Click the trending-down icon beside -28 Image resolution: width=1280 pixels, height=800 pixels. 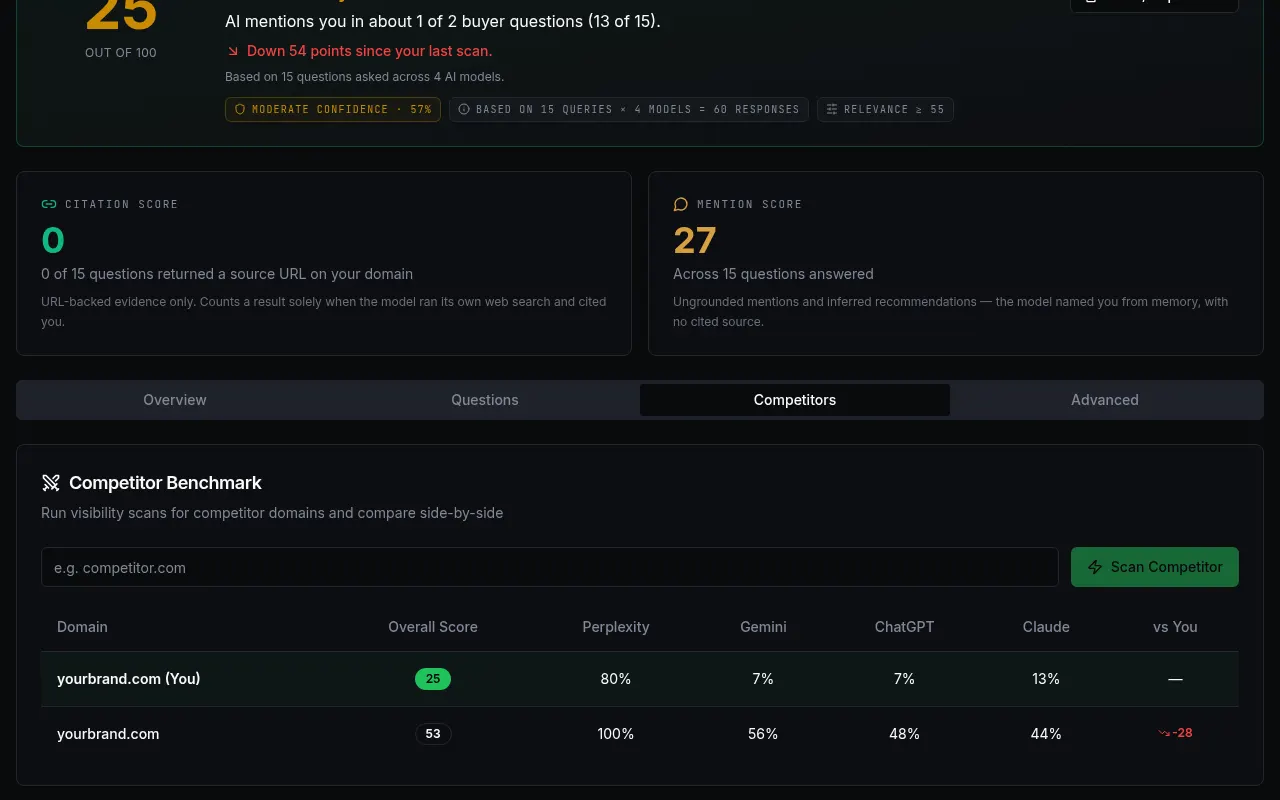click(1164, 733)
